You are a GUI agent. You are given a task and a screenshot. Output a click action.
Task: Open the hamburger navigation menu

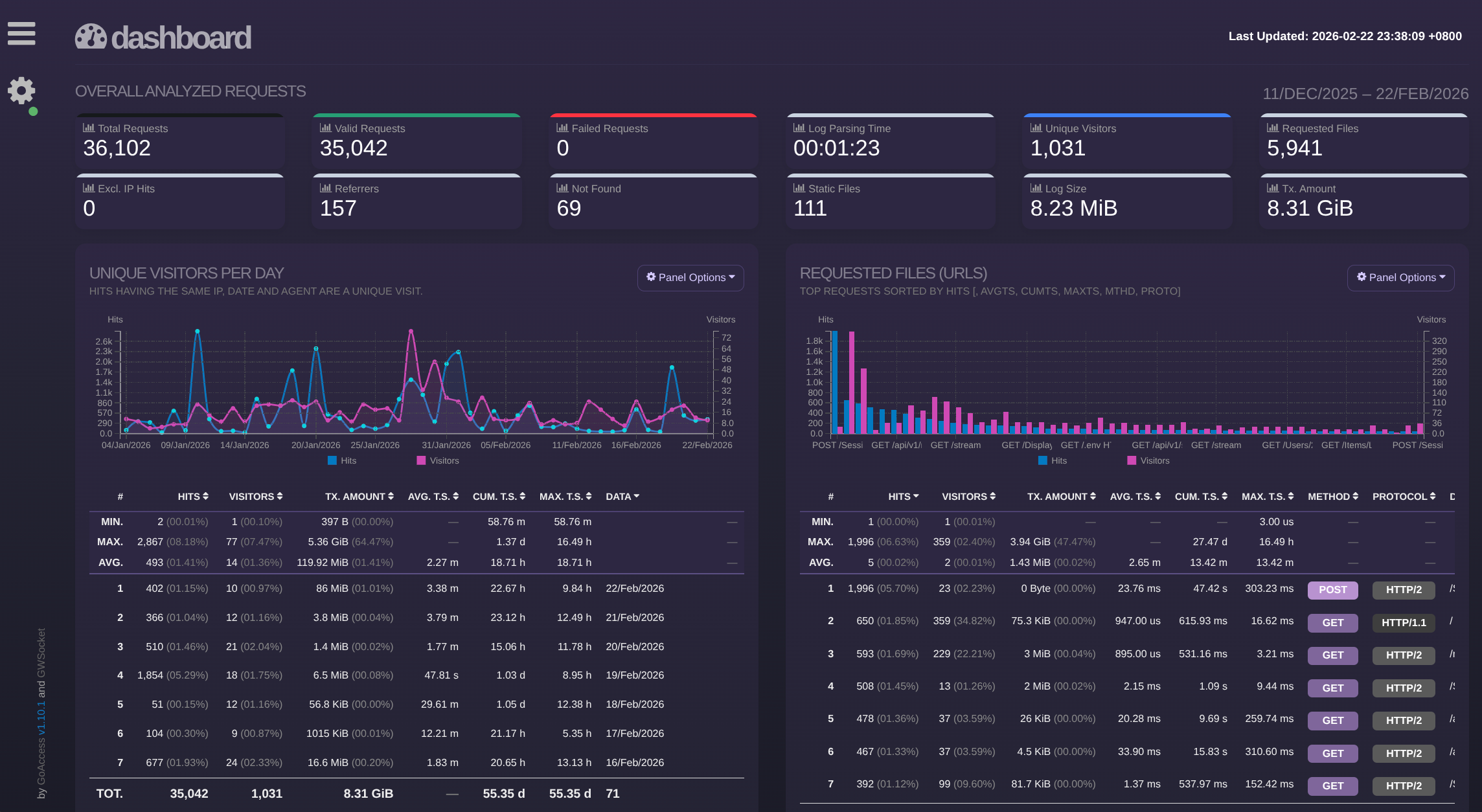[21, 34]
